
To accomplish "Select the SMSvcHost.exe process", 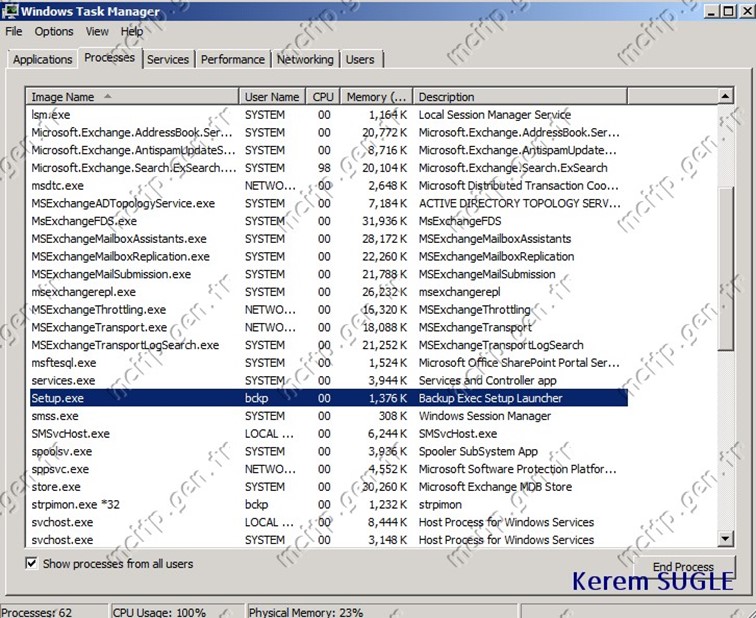I will coord(328,434).
